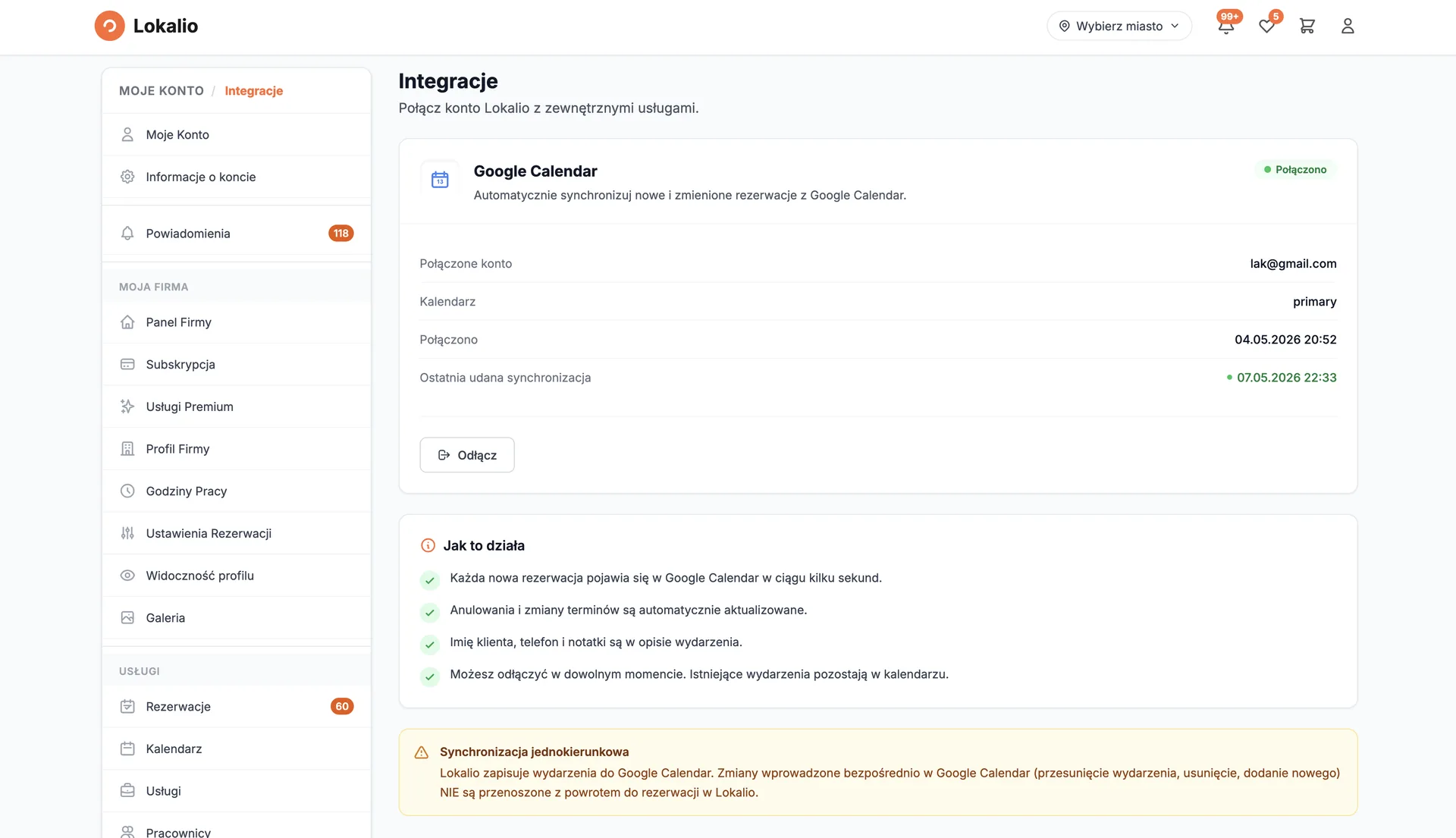The width and height of the screenshot is (1456, 838).
Task: Click the eye icon beside Widoczność profilu
Action: click(x=127, y=576)
